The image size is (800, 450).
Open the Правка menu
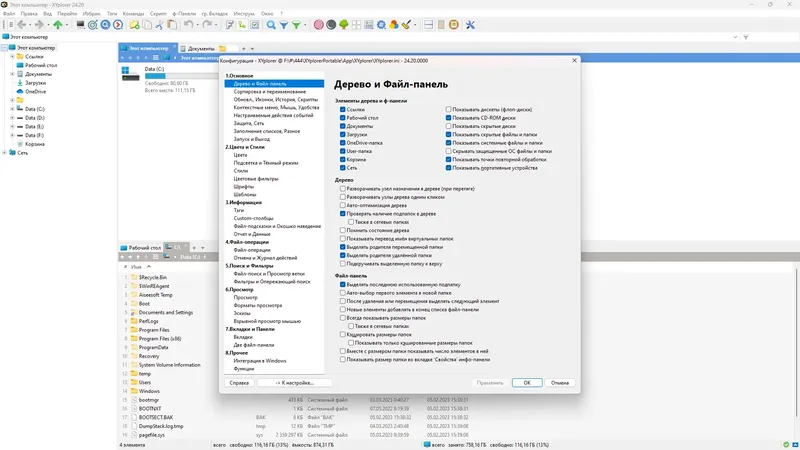[x=29, y=14]
